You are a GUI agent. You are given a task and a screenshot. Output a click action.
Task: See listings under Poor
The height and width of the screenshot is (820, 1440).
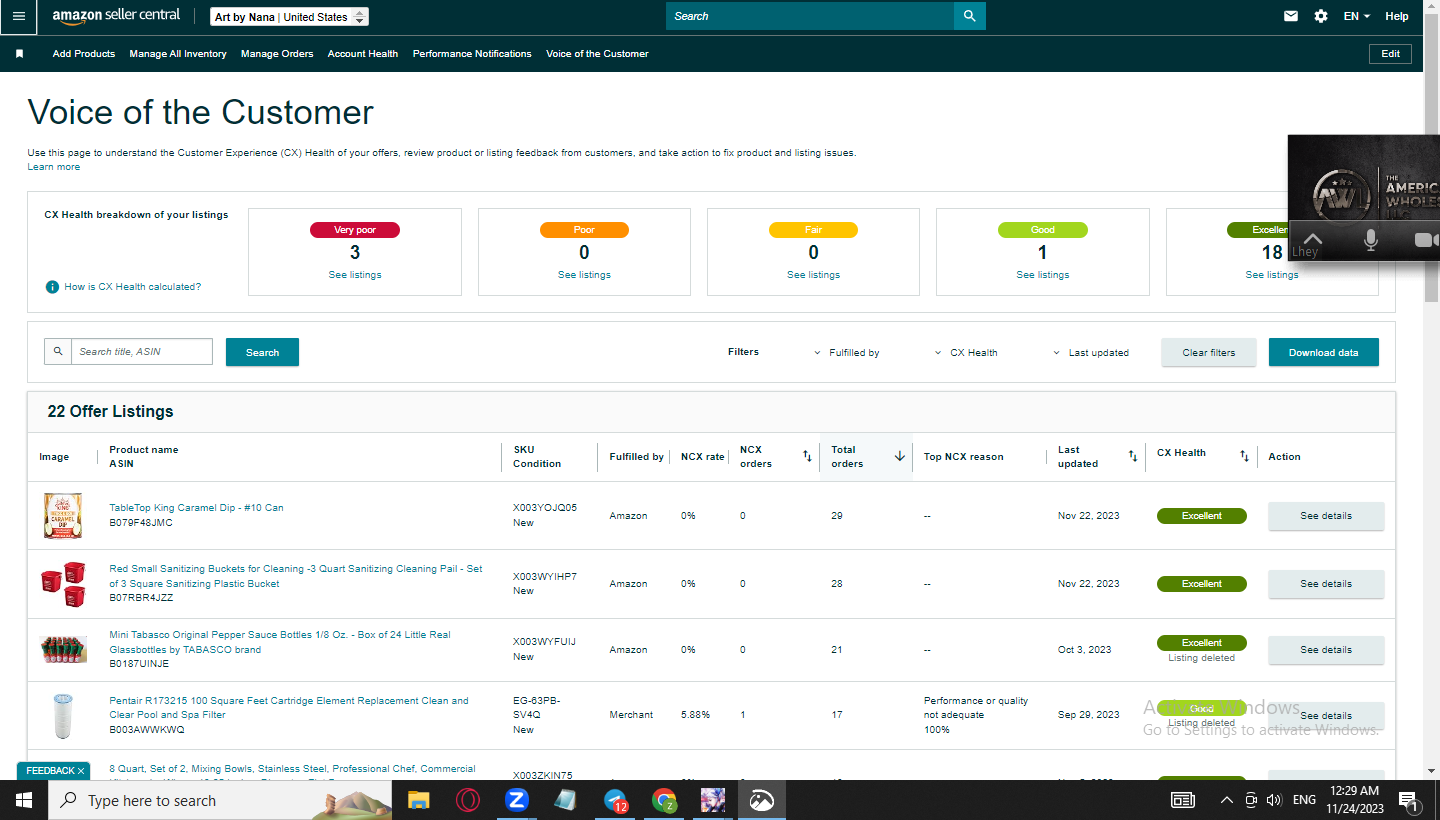584,275
